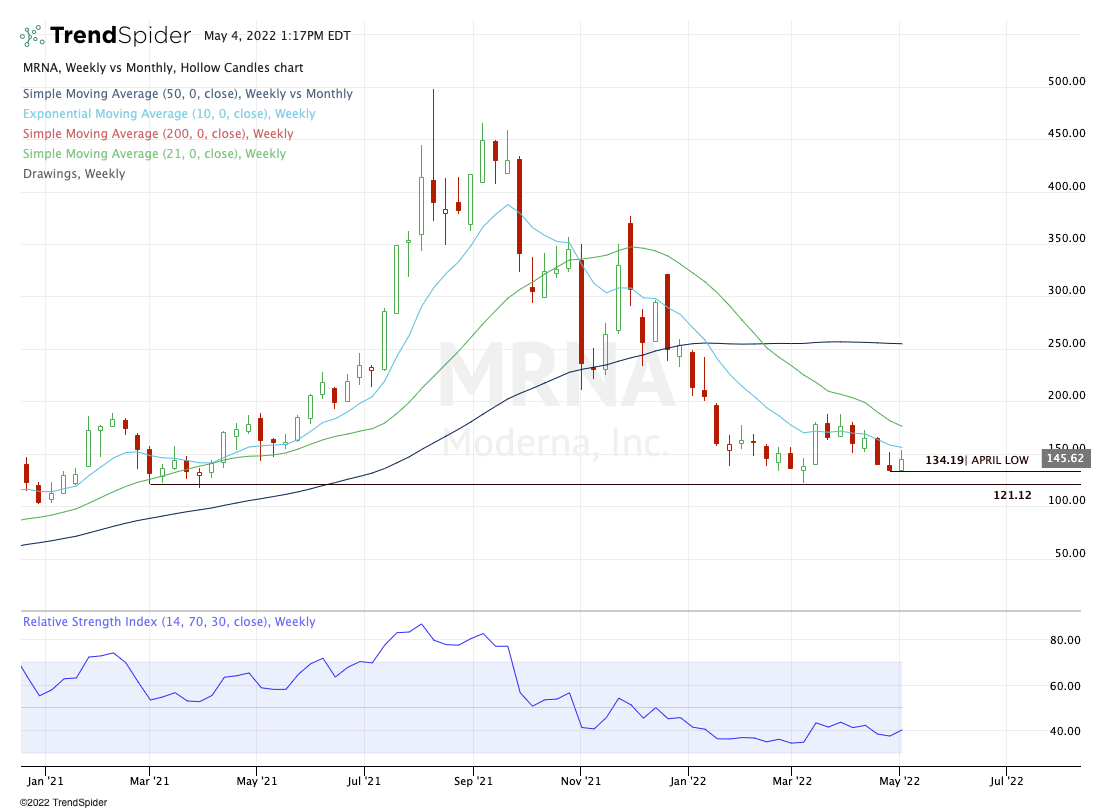This screenshot has width=1111, height=812.
Task: Click the RSI 40.00 axis label
Action: point(1065,731)
